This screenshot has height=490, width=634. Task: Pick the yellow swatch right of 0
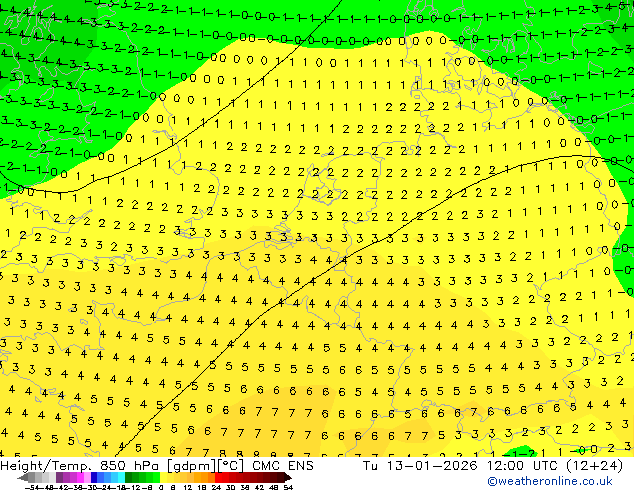point(163,477)
